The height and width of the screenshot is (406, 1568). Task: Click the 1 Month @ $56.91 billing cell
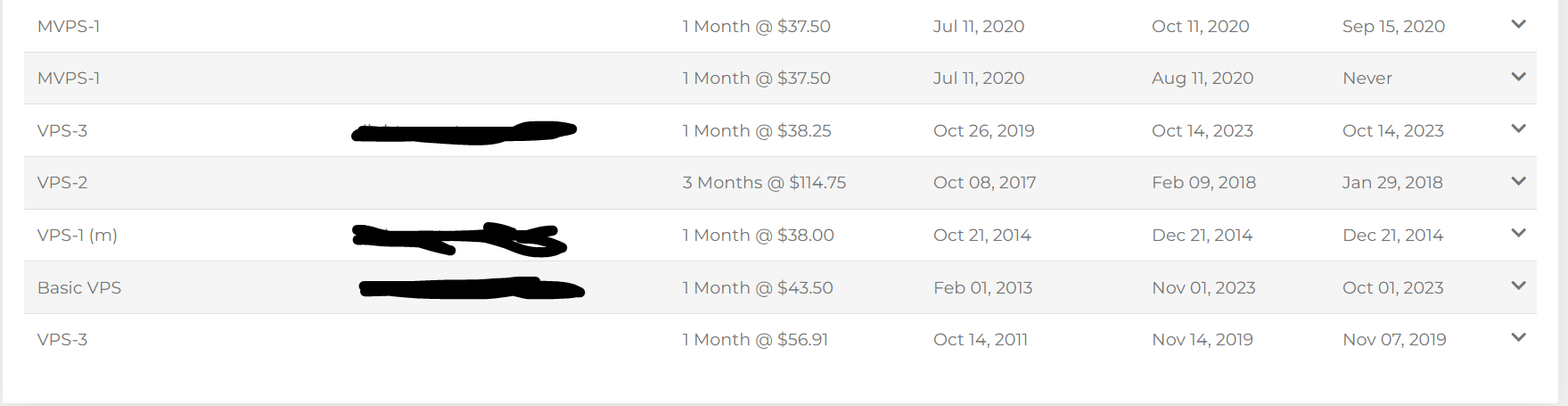755,339
